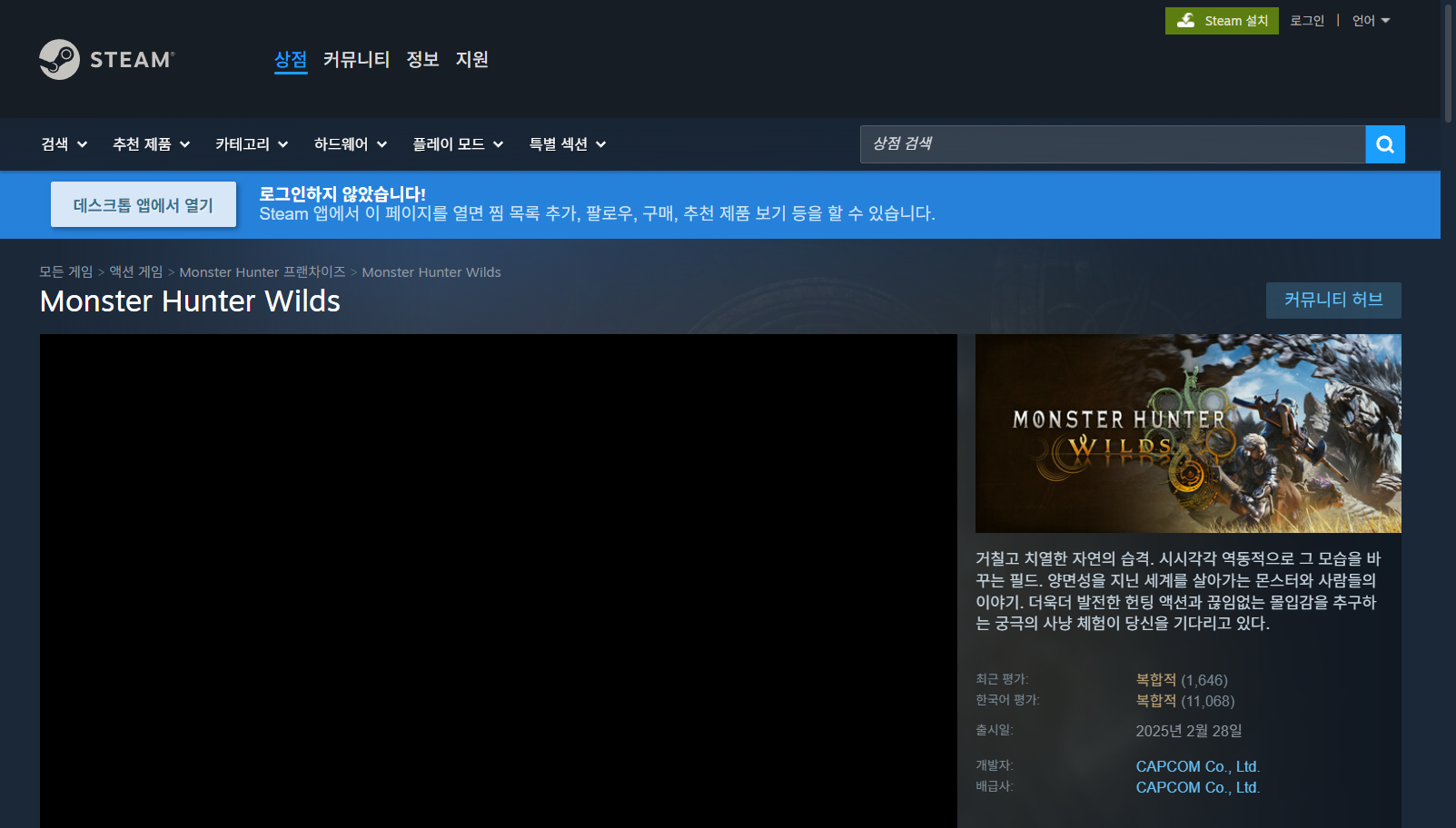
Task: Open the 정보 menu item
Action: (422, 60)
